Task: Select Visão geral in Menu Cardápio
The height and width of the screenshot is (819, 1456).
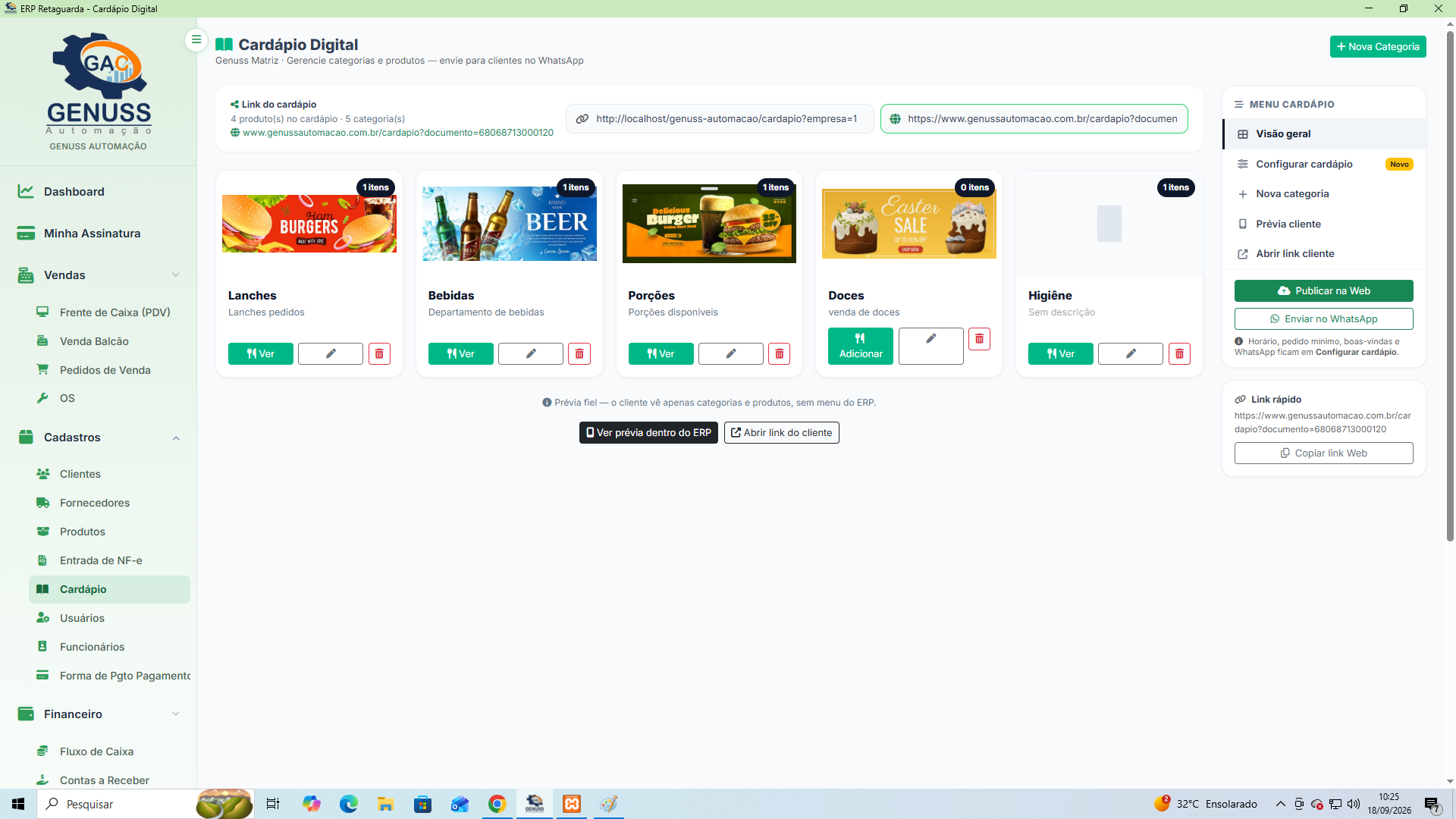Action: point(1324,134)
